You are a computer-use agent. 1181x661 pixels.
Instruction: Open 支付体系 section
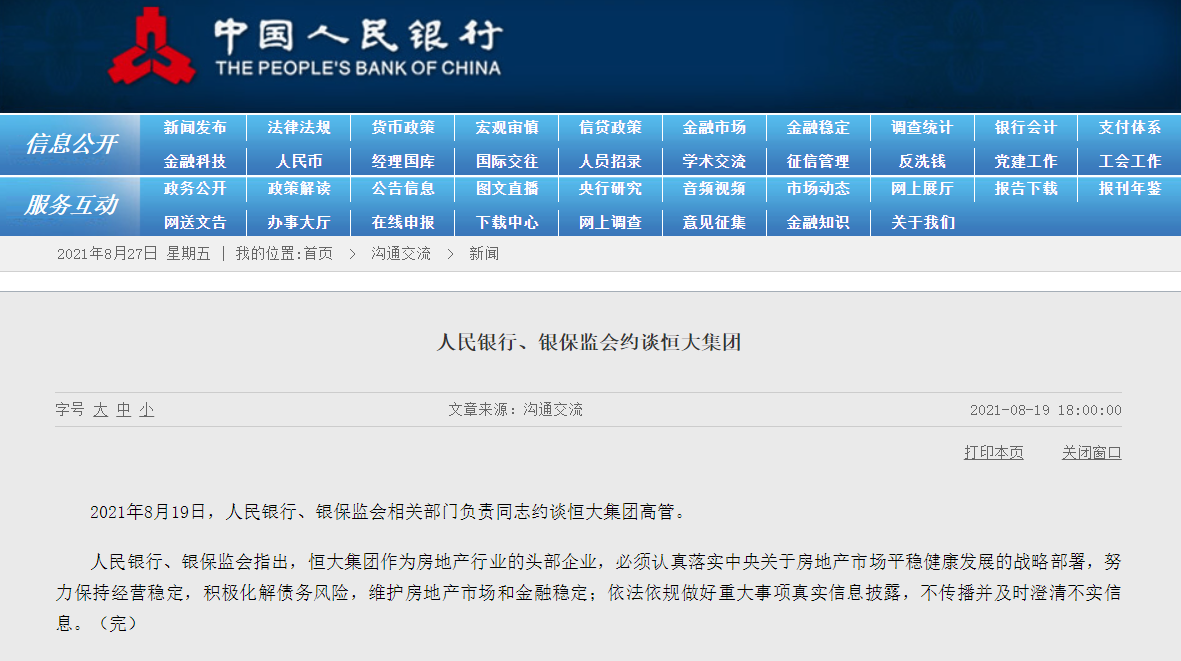(x=1130, y=127)
